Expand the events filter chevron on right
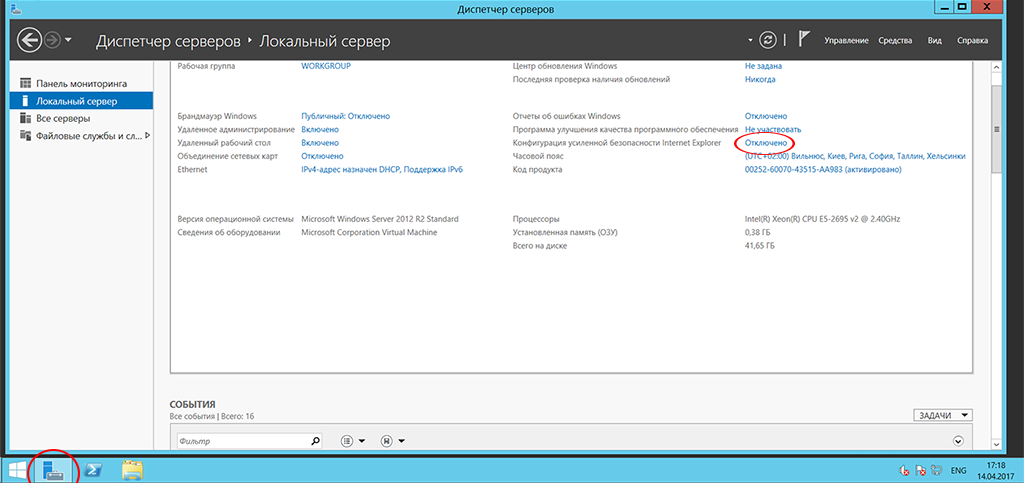This screenshot has width=1024, height=483. tap(959, 441)
